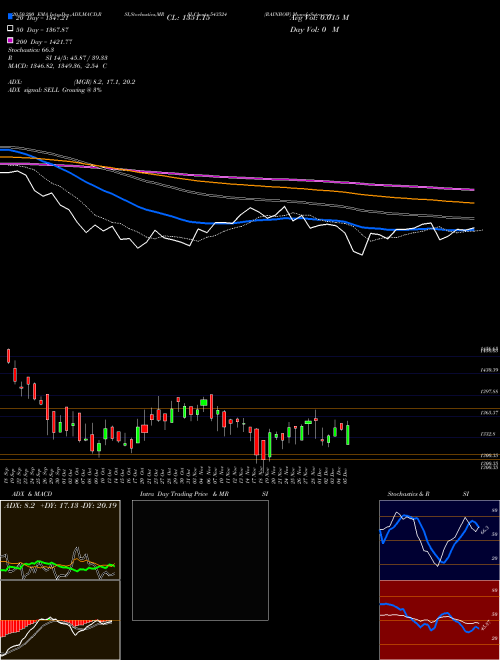Click the 'Stochastics: 66.3' reading
This screenshot has height=660, width=500.
[x=31, y=50]
